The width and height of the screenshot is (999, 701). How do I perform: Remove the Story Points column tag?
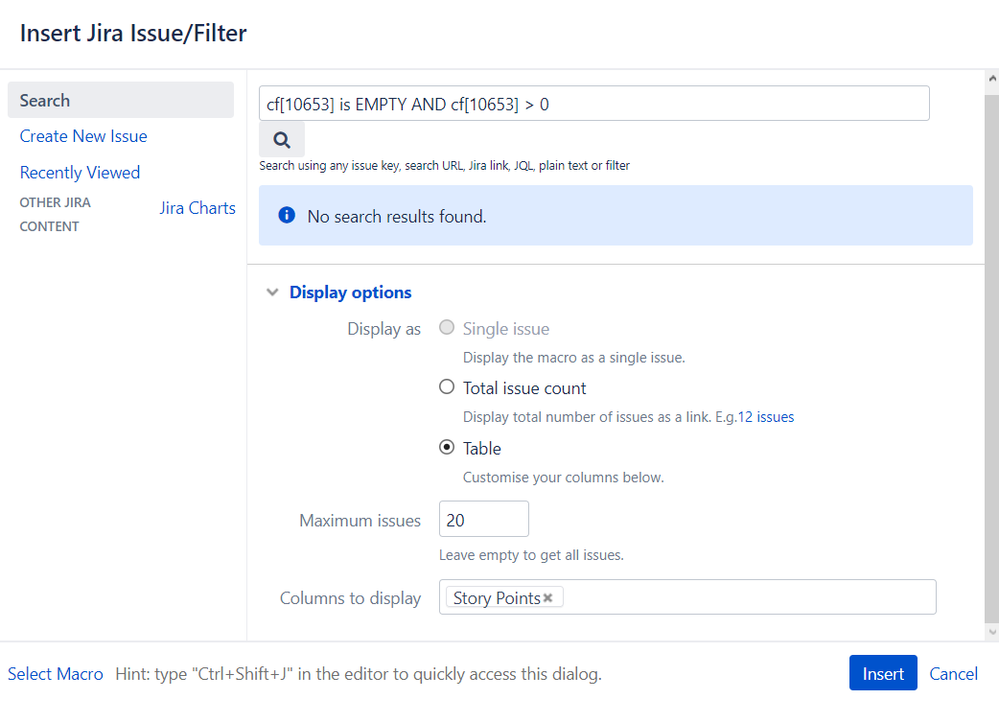click(x=548, y=597)
